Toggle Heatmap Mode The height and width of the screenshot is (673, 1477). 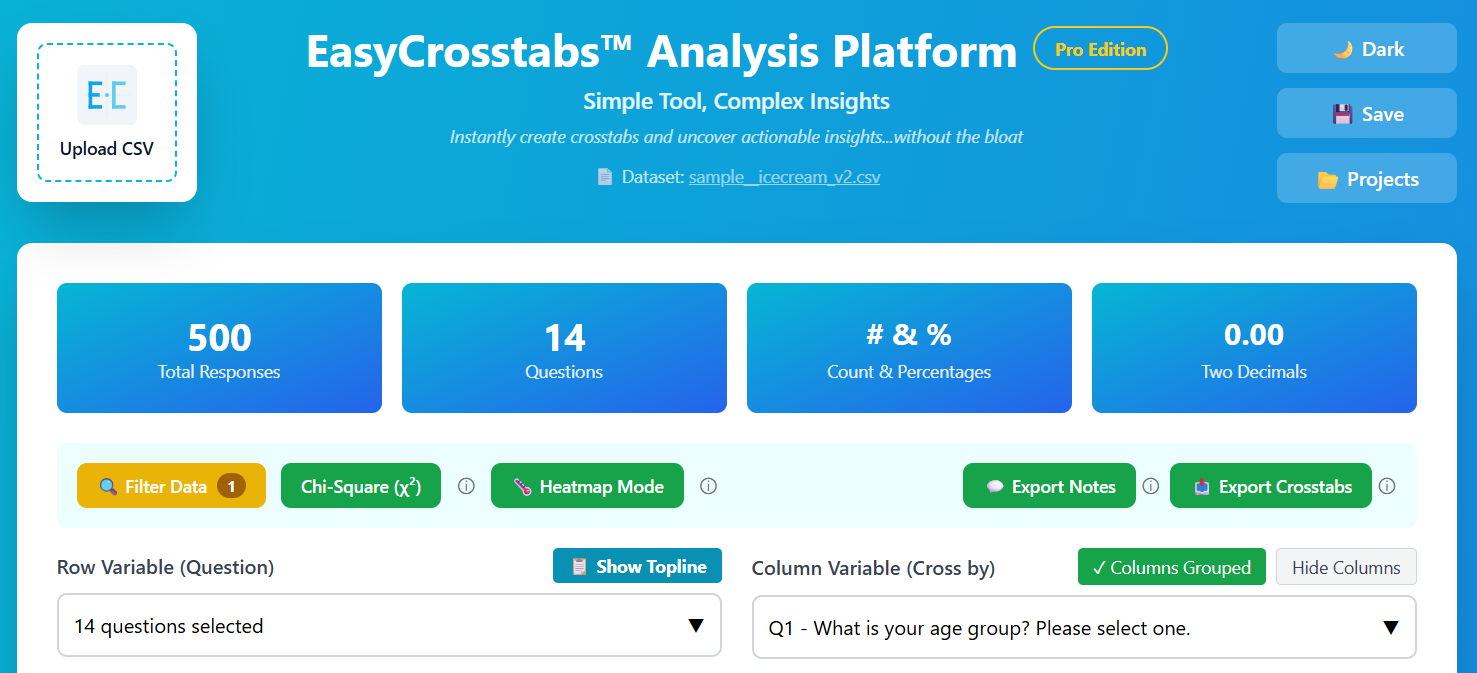pos(588,486)
